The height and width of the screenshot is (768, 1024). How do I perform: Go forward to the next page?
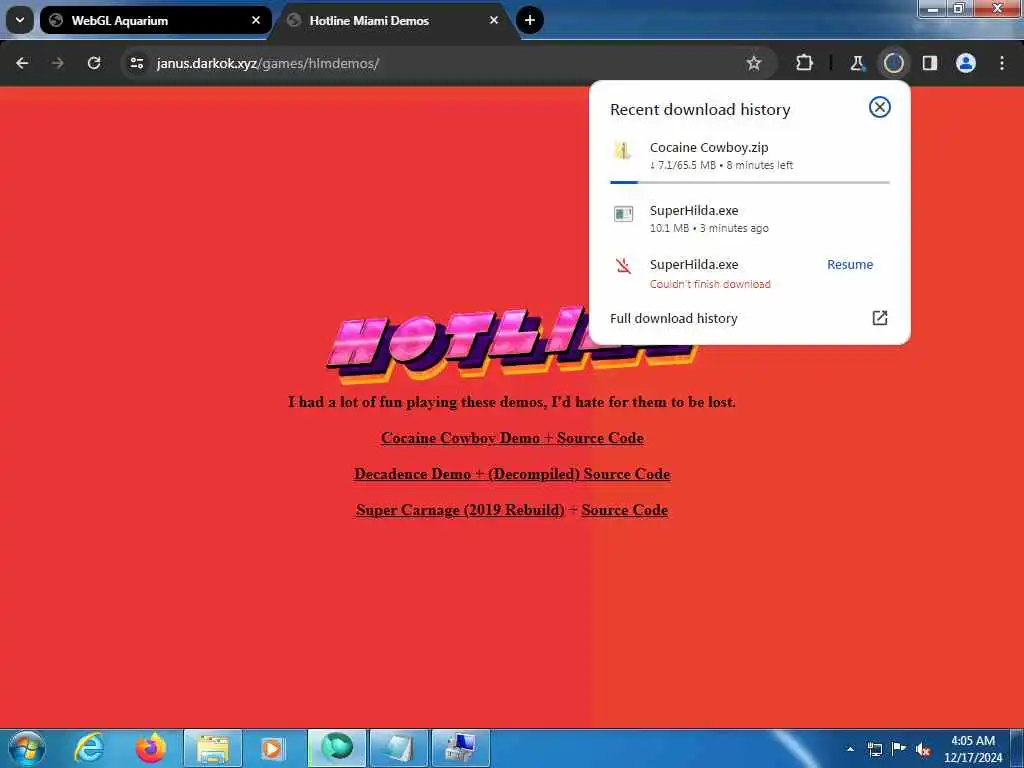(x=58, y=63)
